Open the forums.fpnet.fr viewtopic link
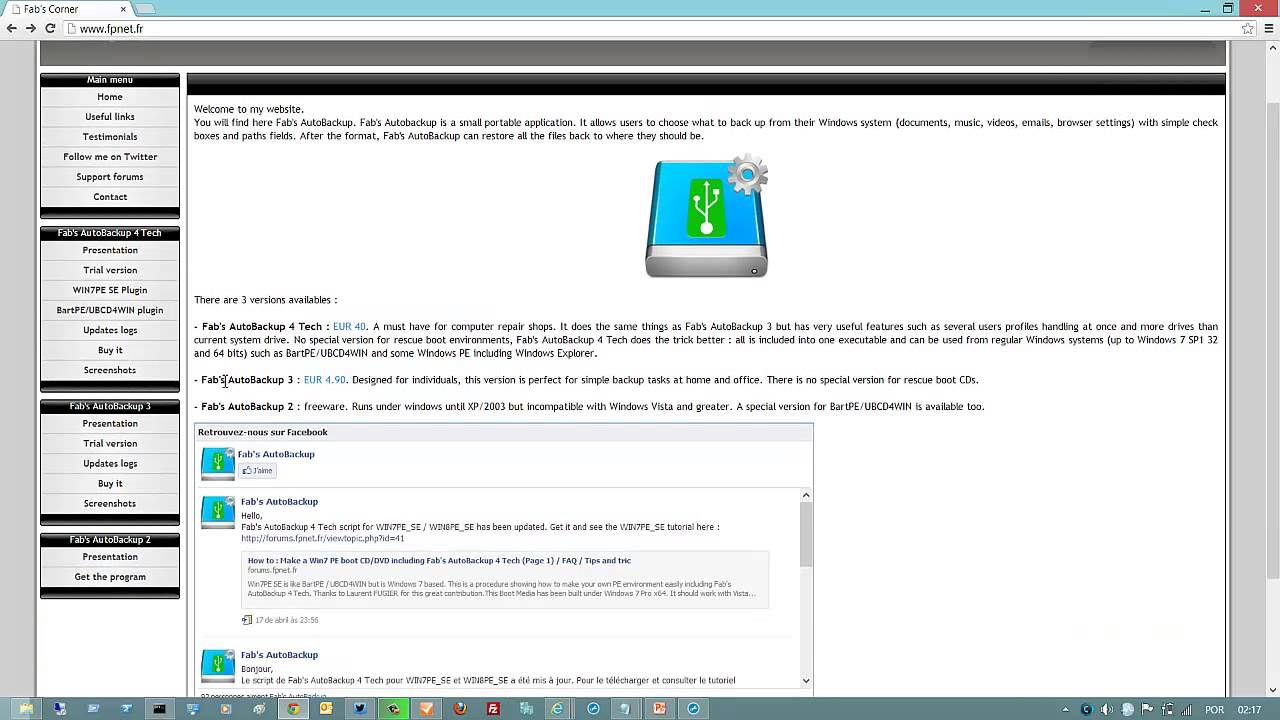Image resolution: width=1280 pixels, height=720 pixels. [x=322, y=538]
